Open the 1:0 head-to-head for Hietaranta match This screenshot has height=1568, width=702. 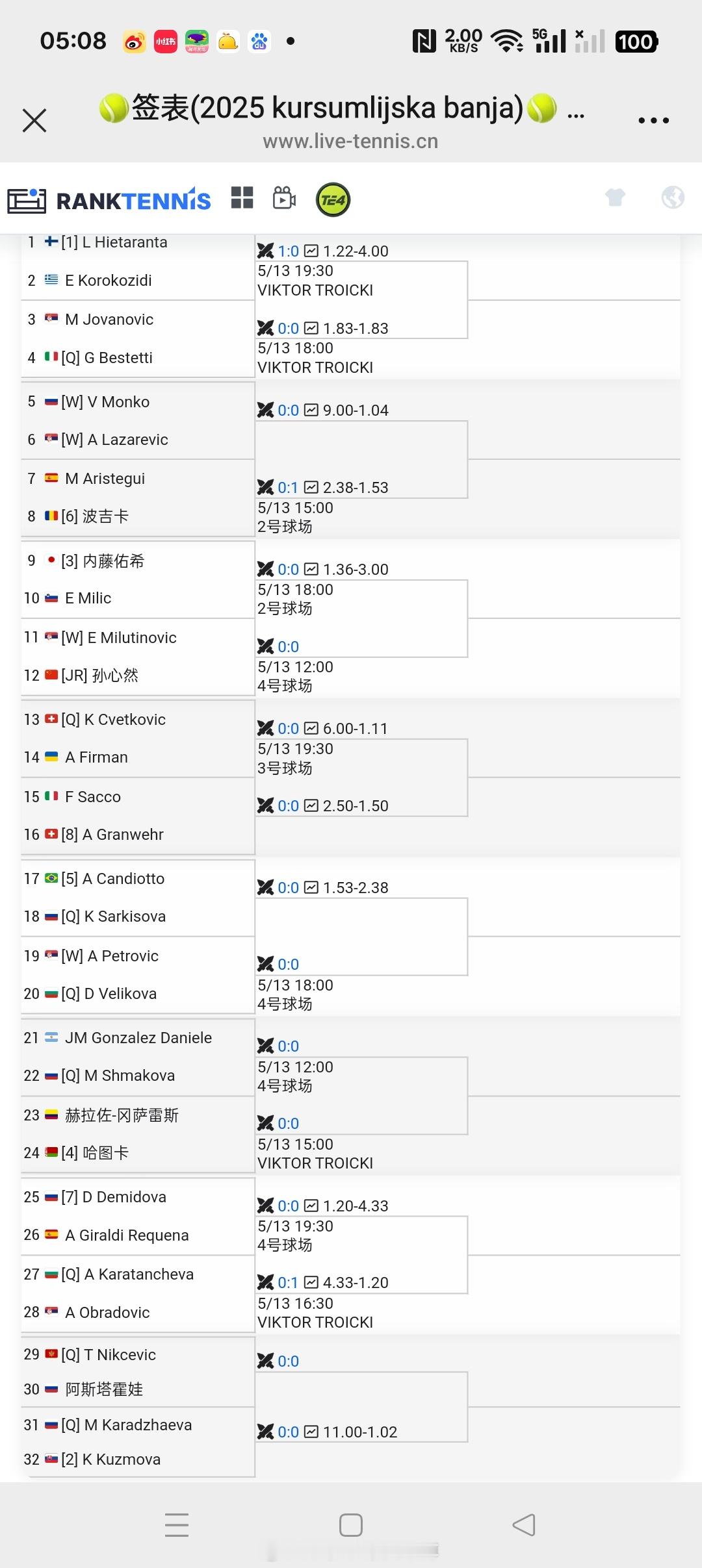288,251
